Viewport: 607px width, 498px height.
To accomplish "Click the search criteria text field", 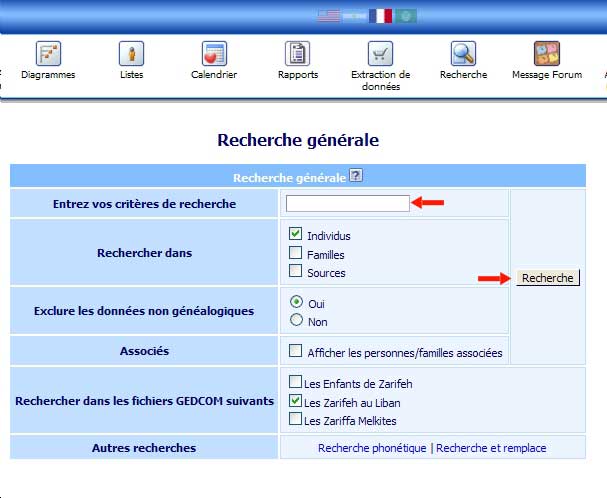I will click(x=348, y=203).
